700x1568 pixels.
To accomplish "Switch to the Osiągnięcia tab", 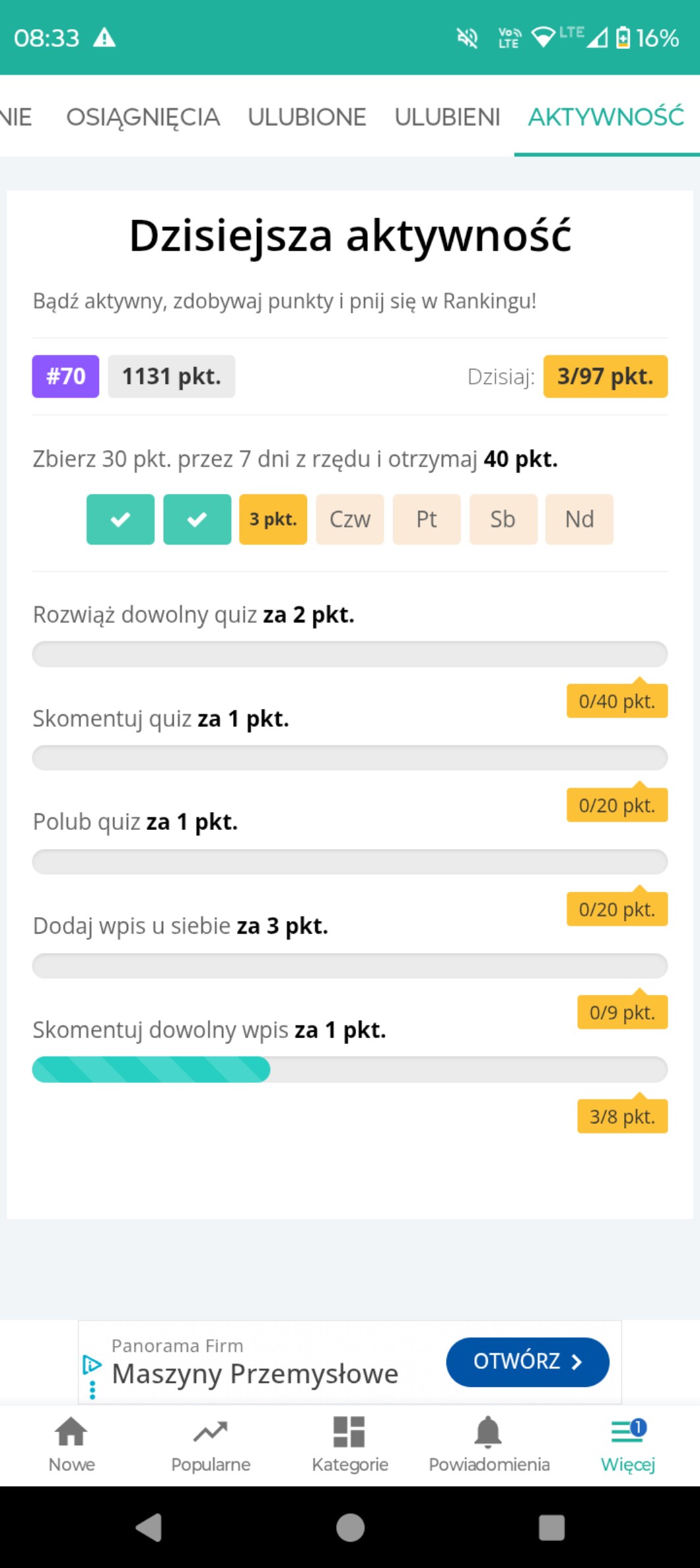I will [x=143, y=117].
